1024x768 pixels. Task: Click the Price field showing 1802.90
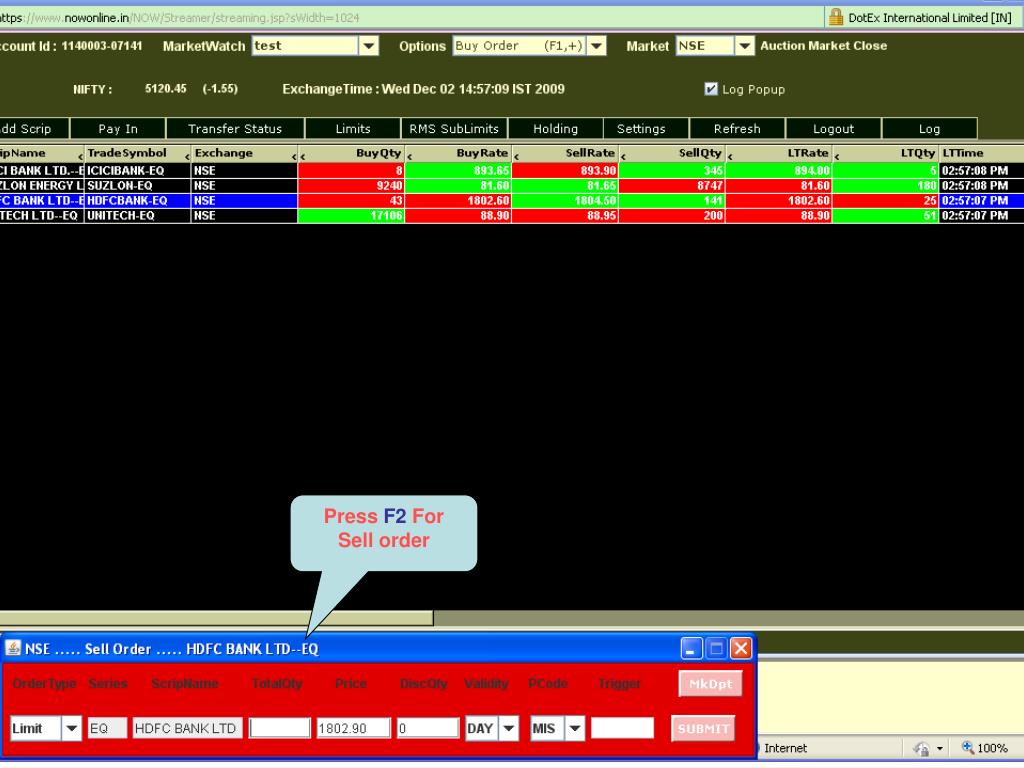[353, 728]
